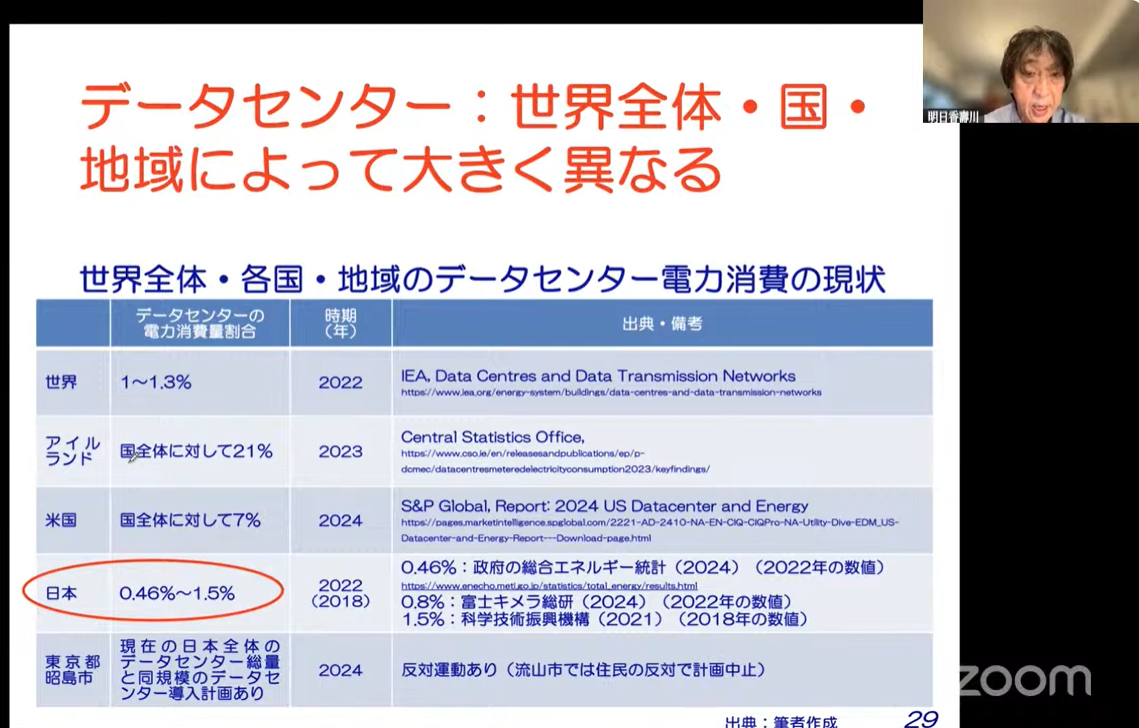Viewport: 1139px width, 728px height.
Task: Click the 出典・備考 column header
Action: click(x=661, y=323)
